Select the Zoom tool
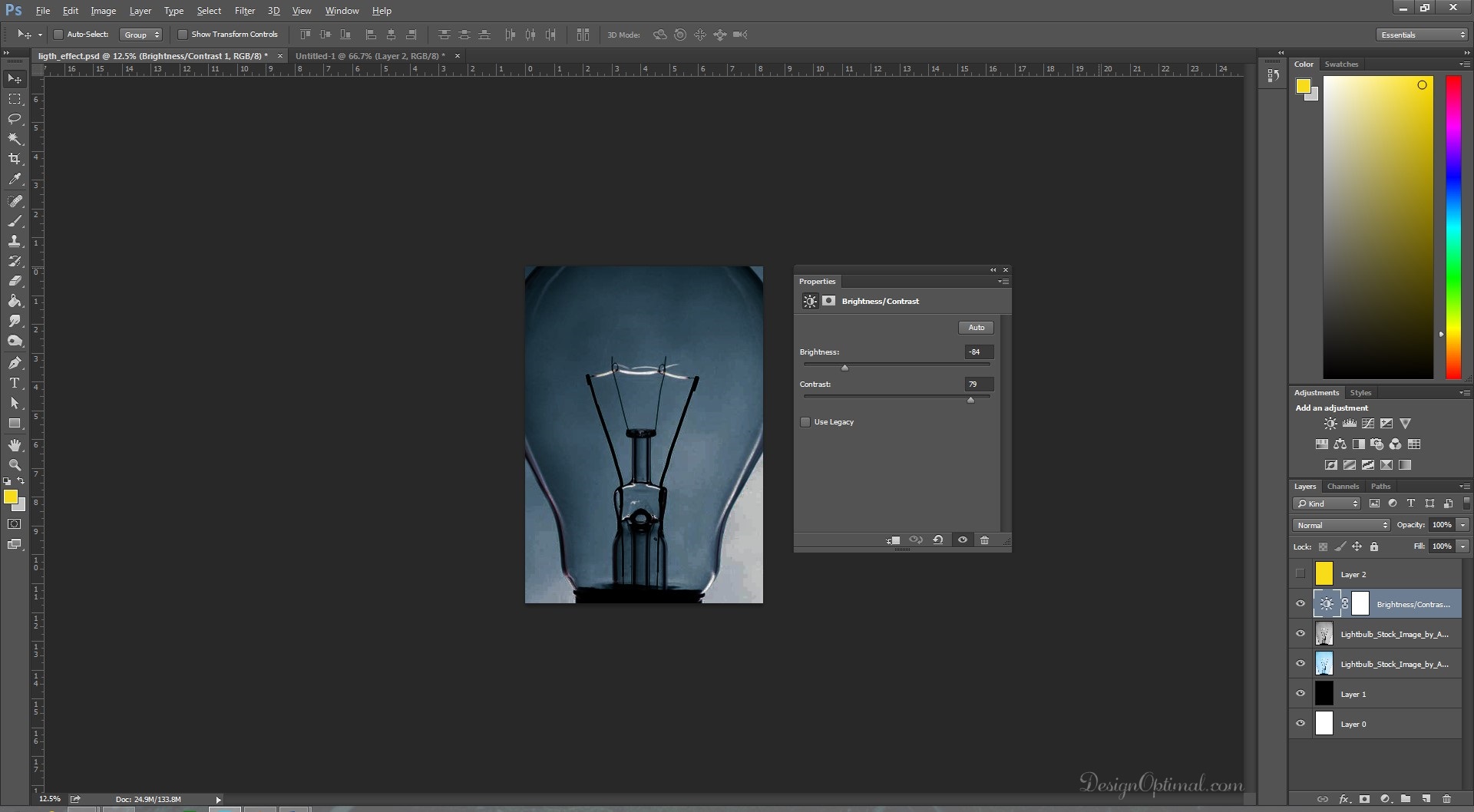The image size is (1474, 812). 15,465
